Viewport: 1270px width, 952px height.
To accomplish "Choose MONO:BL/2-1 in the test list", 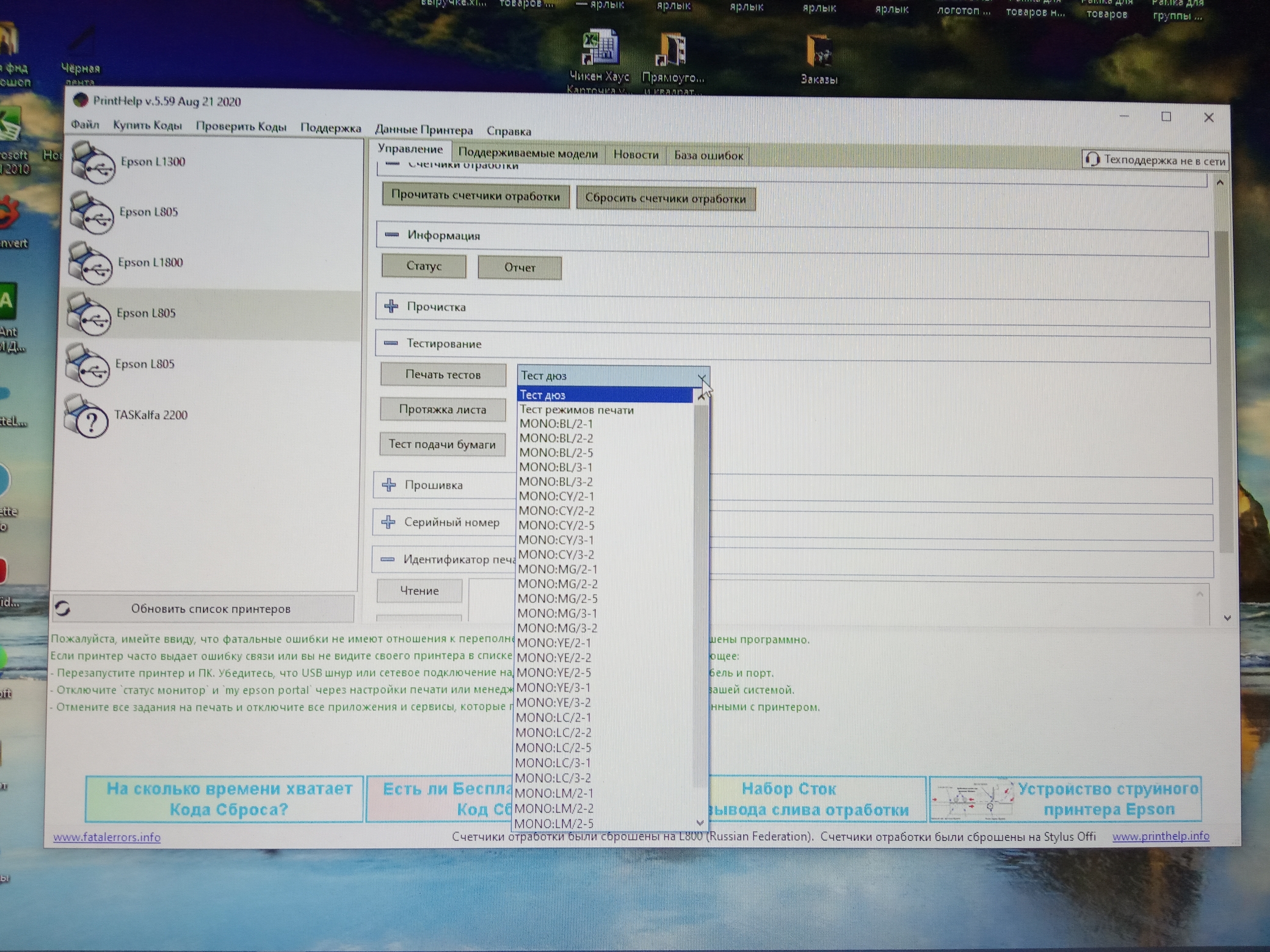I will pos(556,424).
